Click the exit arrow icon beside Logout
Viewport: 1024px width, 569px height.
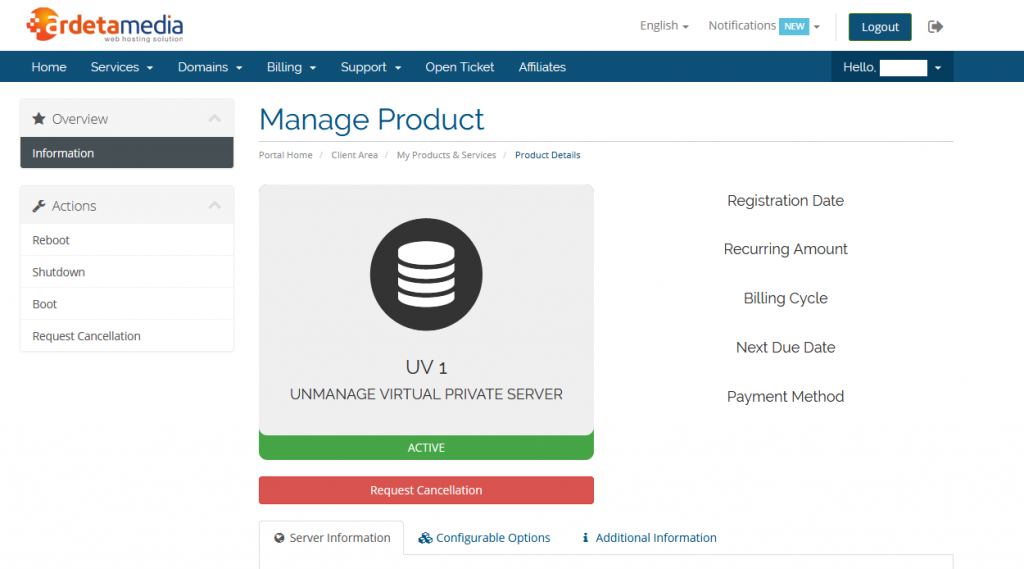(x=935, y=27)
